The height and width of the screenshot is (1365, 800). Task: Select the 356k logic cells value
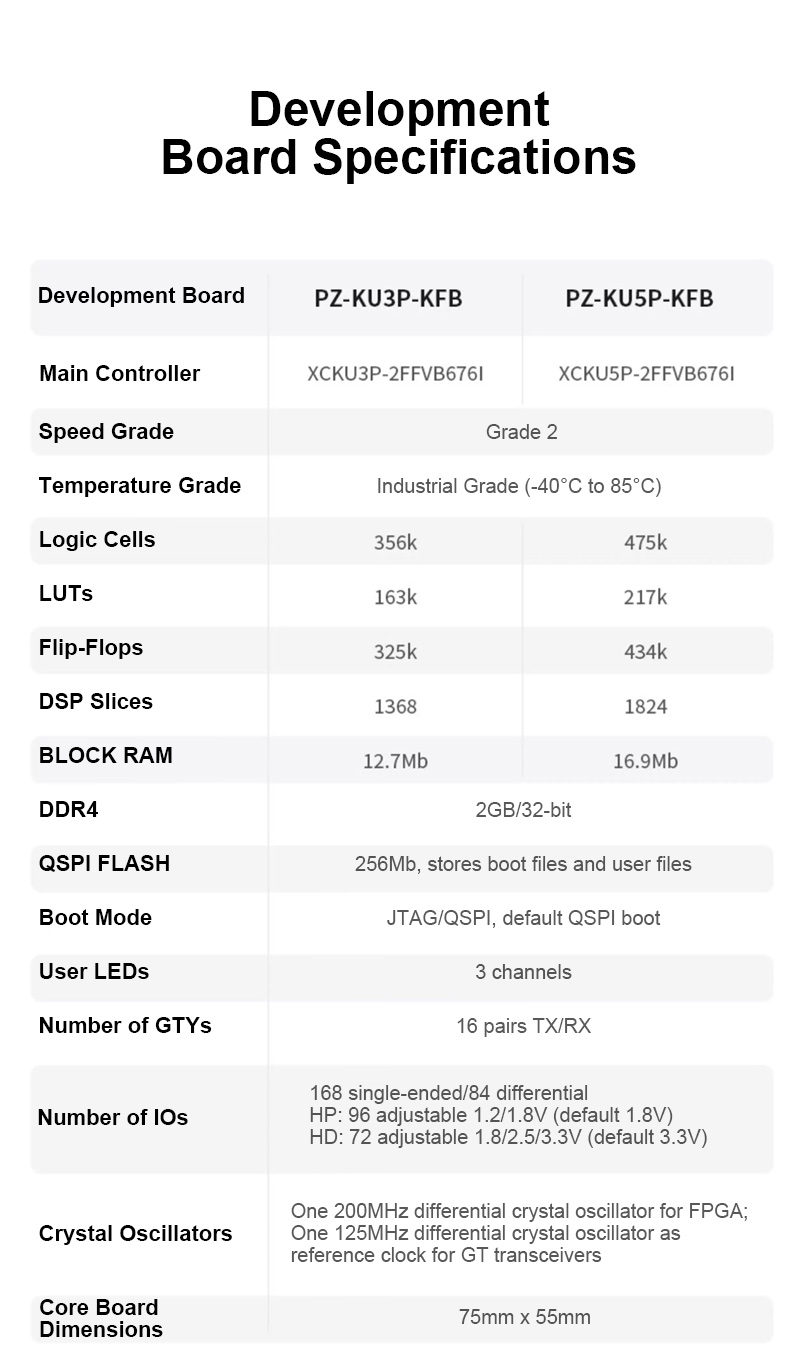point(395,542)
